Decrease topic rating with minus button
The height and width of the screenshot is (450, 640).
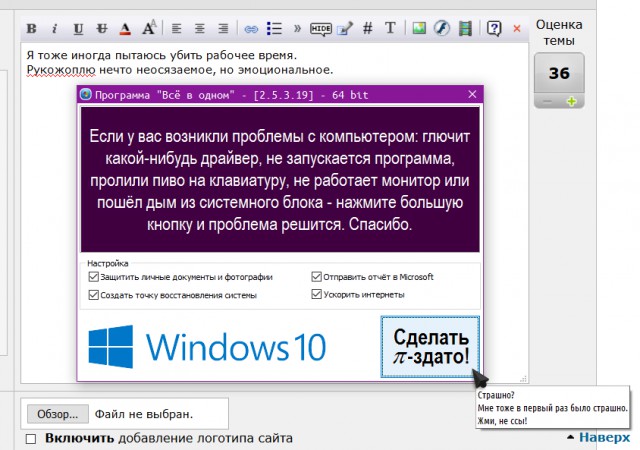[x=547, y=102]
